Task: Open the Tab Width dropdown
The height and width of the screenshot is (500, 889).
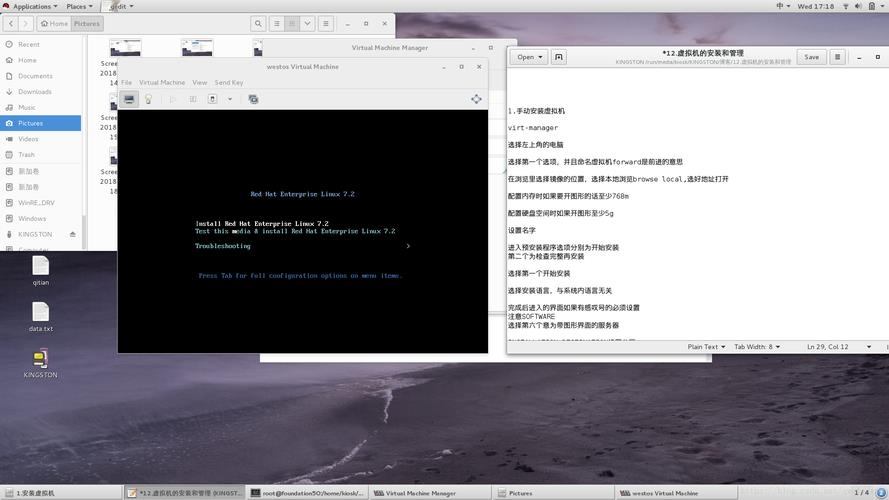Action: click(x=757, y=346)
